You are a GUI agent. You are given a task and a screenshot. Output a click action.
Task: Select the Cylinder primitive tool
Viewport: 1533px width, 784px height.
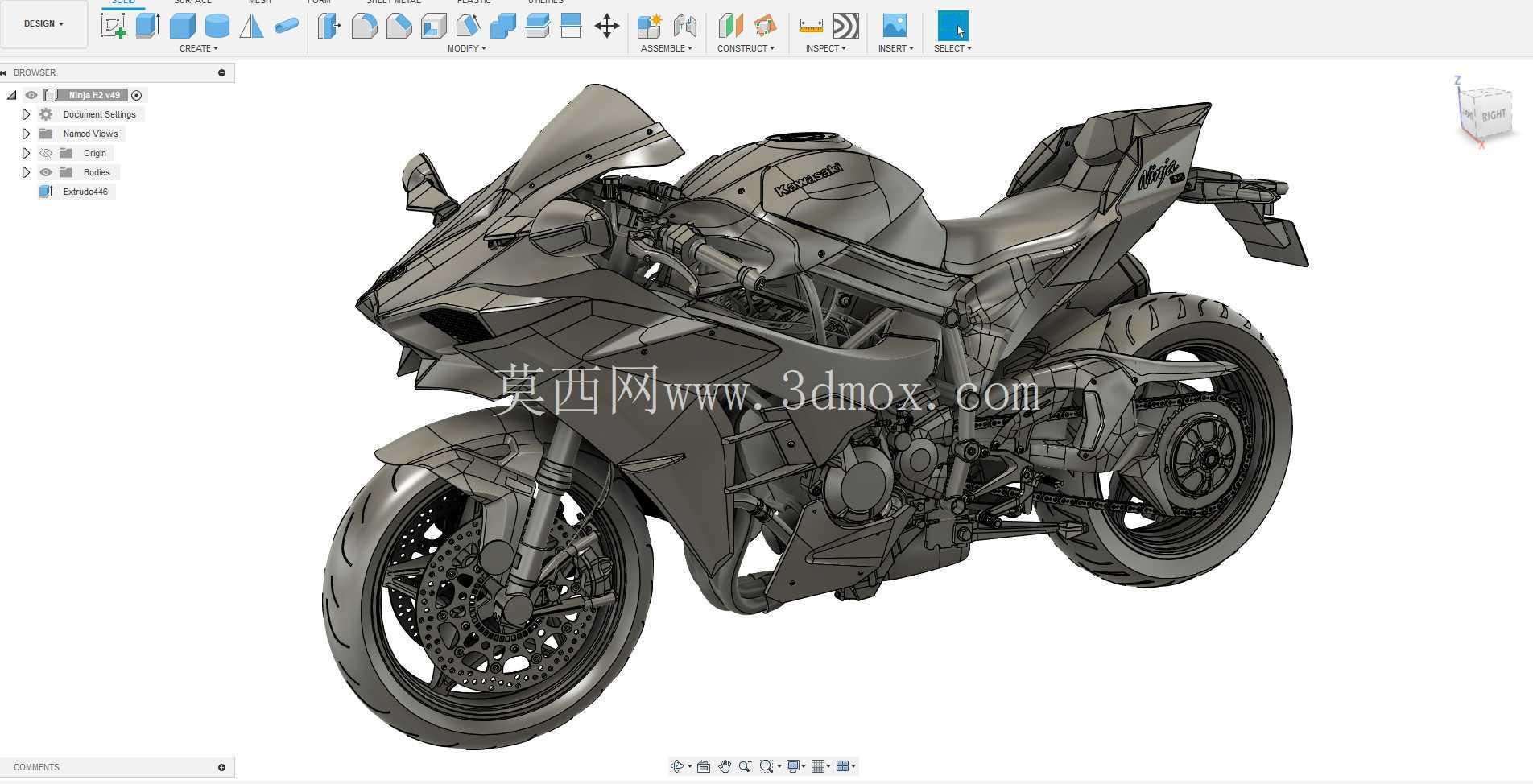click(x=217, y=26)
